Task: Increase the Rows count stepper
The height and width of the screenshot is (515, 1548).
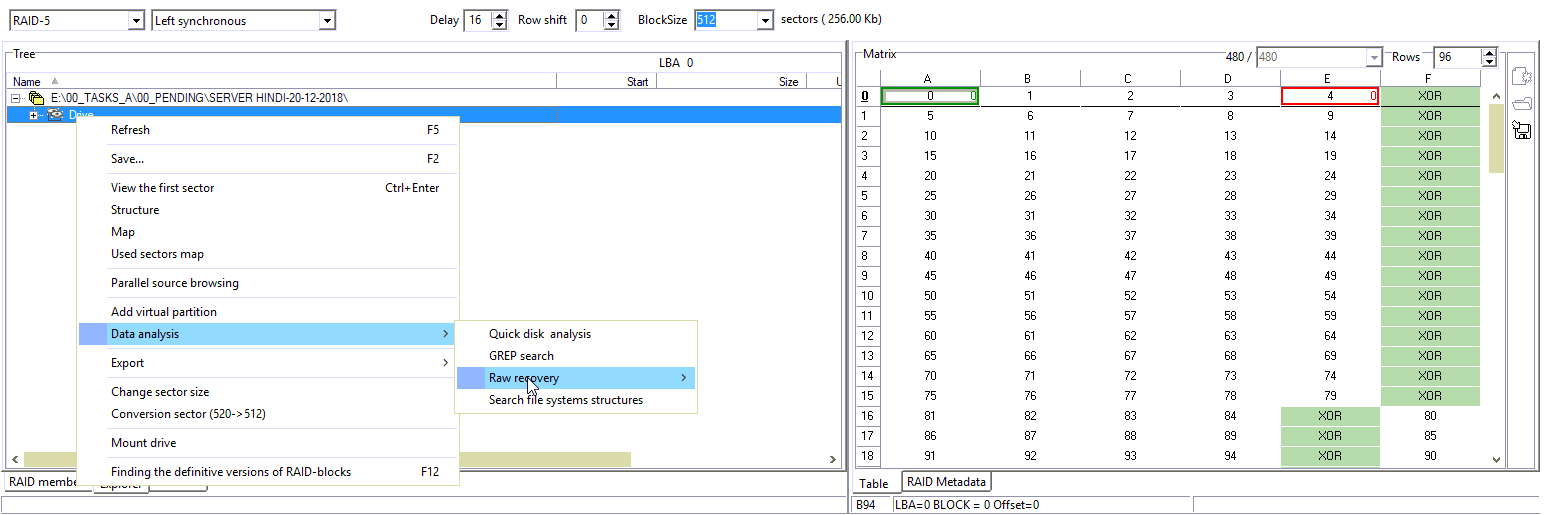Action: (x=1489, y=53)
